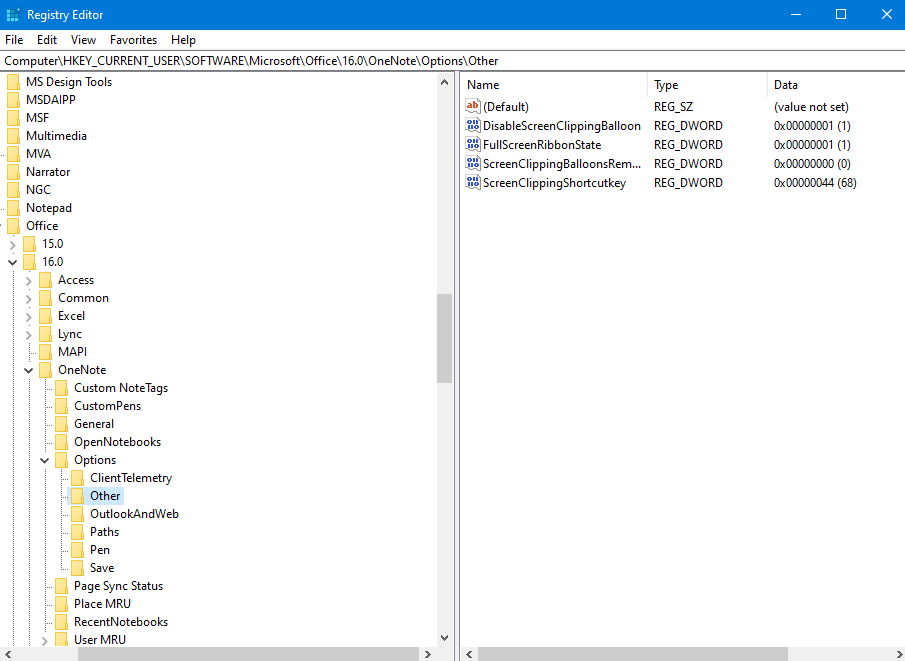Expand the 15.0 registry key
Image resolution: width=905 pixels, height=661 pixels.
coord(13,244)
